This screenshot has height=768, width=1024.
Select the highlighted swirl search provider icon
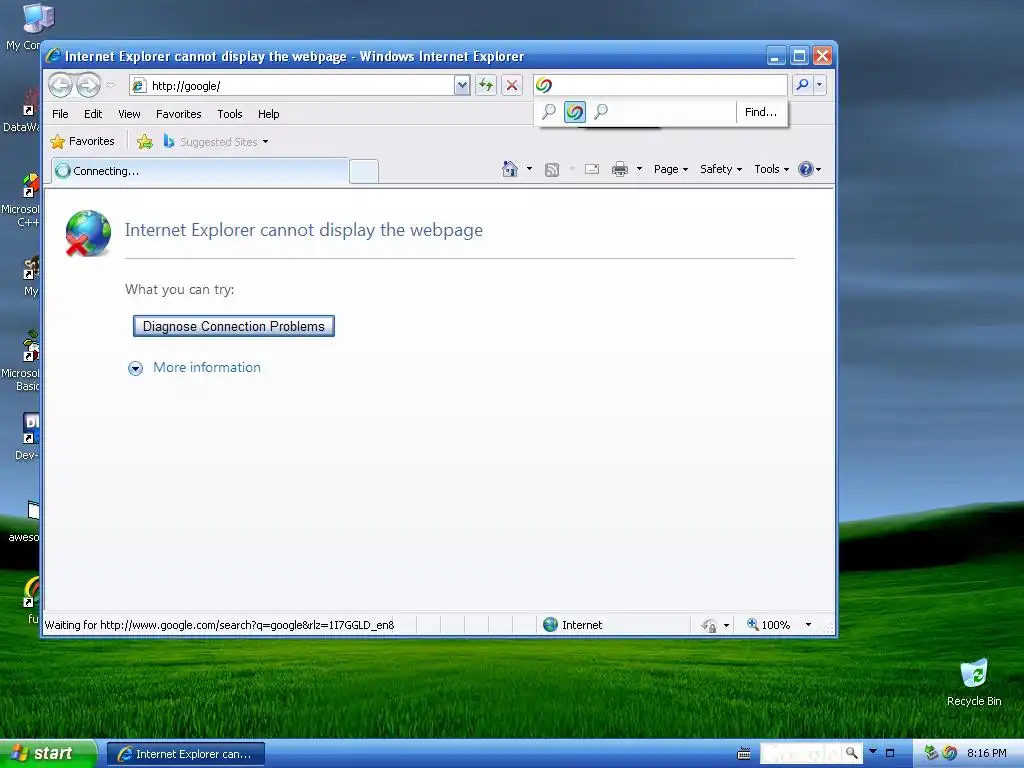tap(575, 112)
